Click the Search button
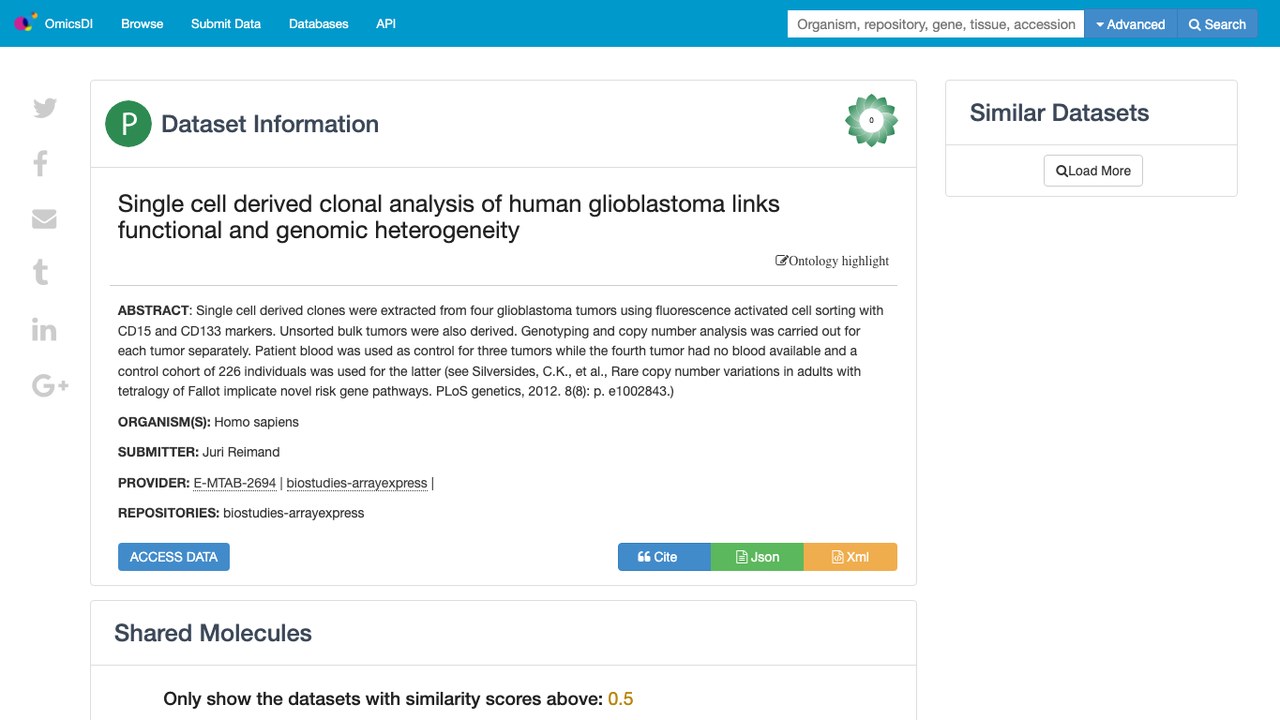The height and width of the screenshot is (720, 1280). [x=1218, y=24]
